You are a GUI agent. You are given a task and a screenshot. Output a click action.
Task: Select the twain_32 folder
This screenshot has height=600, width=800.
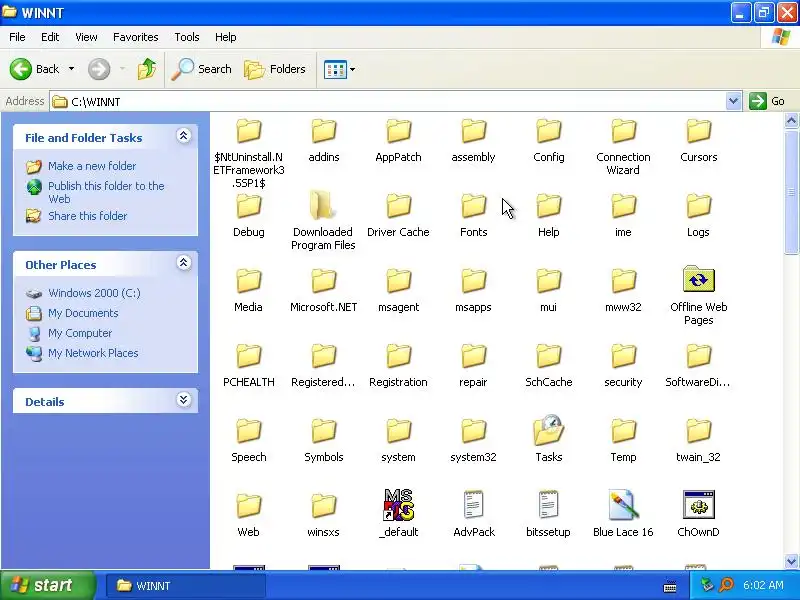[x=698, y=440]
